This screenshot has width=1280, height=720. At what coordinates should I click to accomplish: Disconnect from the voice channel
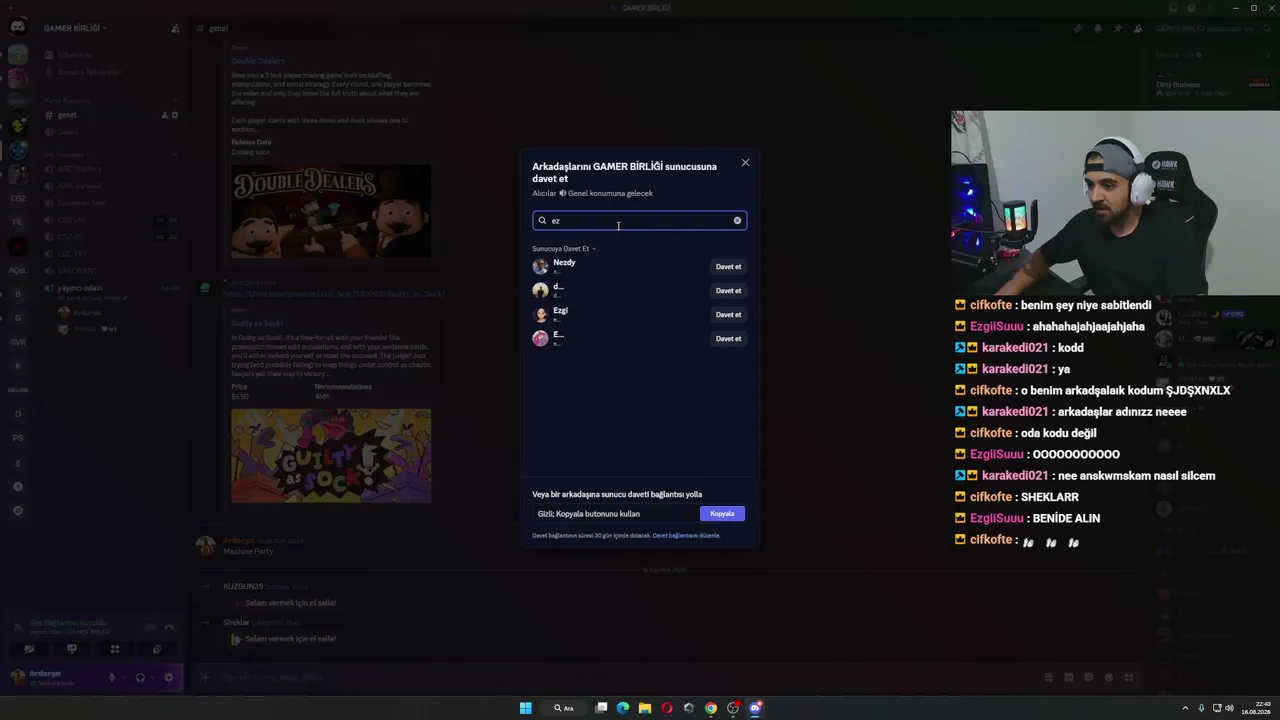coord(169,627)
